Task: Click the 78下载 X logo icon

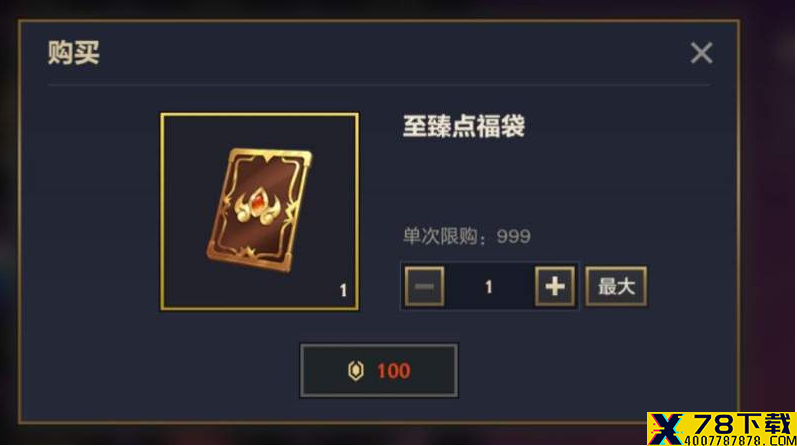Action: [667, 429]
